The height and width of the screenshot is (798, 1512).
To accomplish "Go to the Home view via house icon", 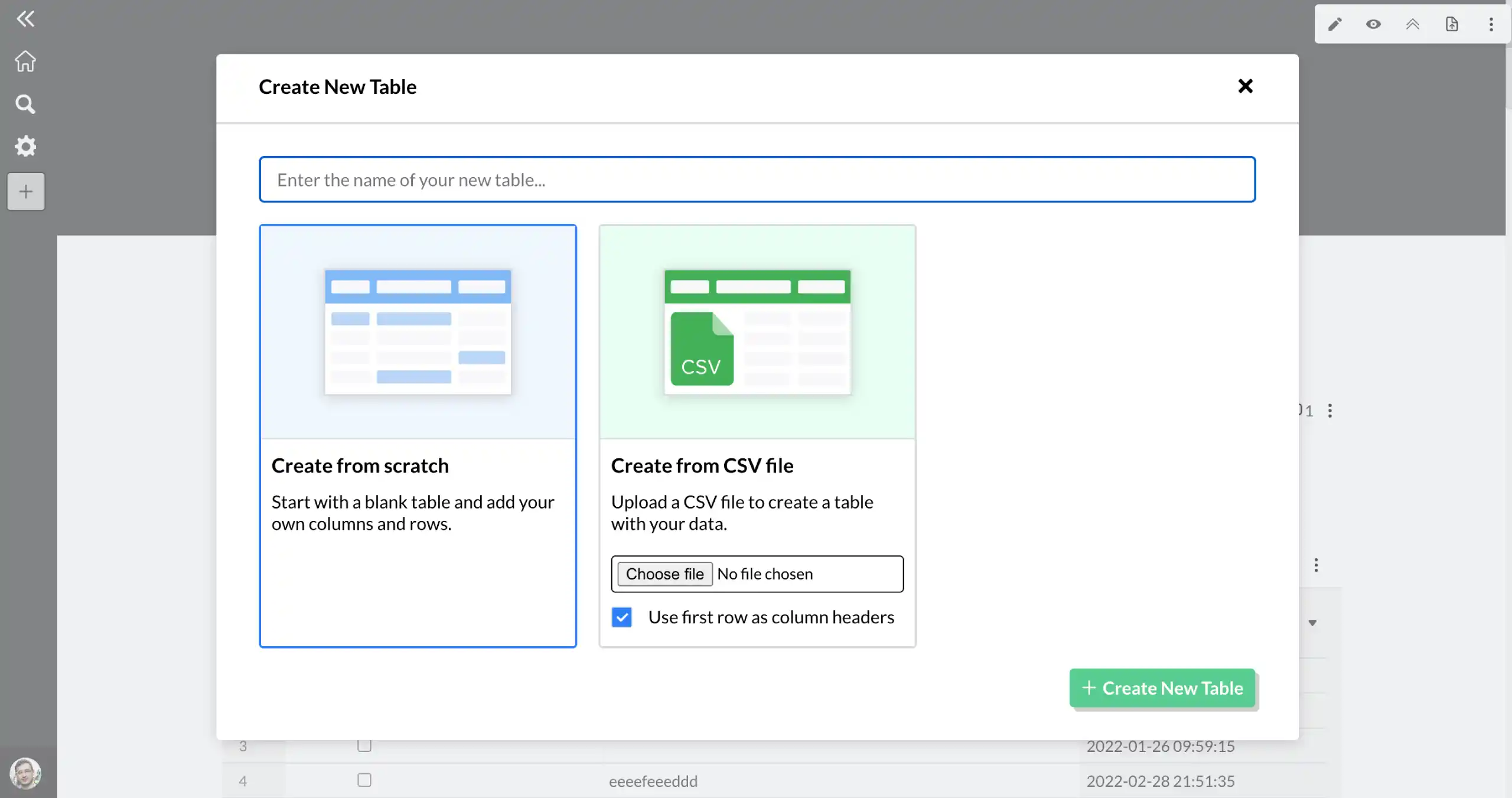I will click(25, 61).
